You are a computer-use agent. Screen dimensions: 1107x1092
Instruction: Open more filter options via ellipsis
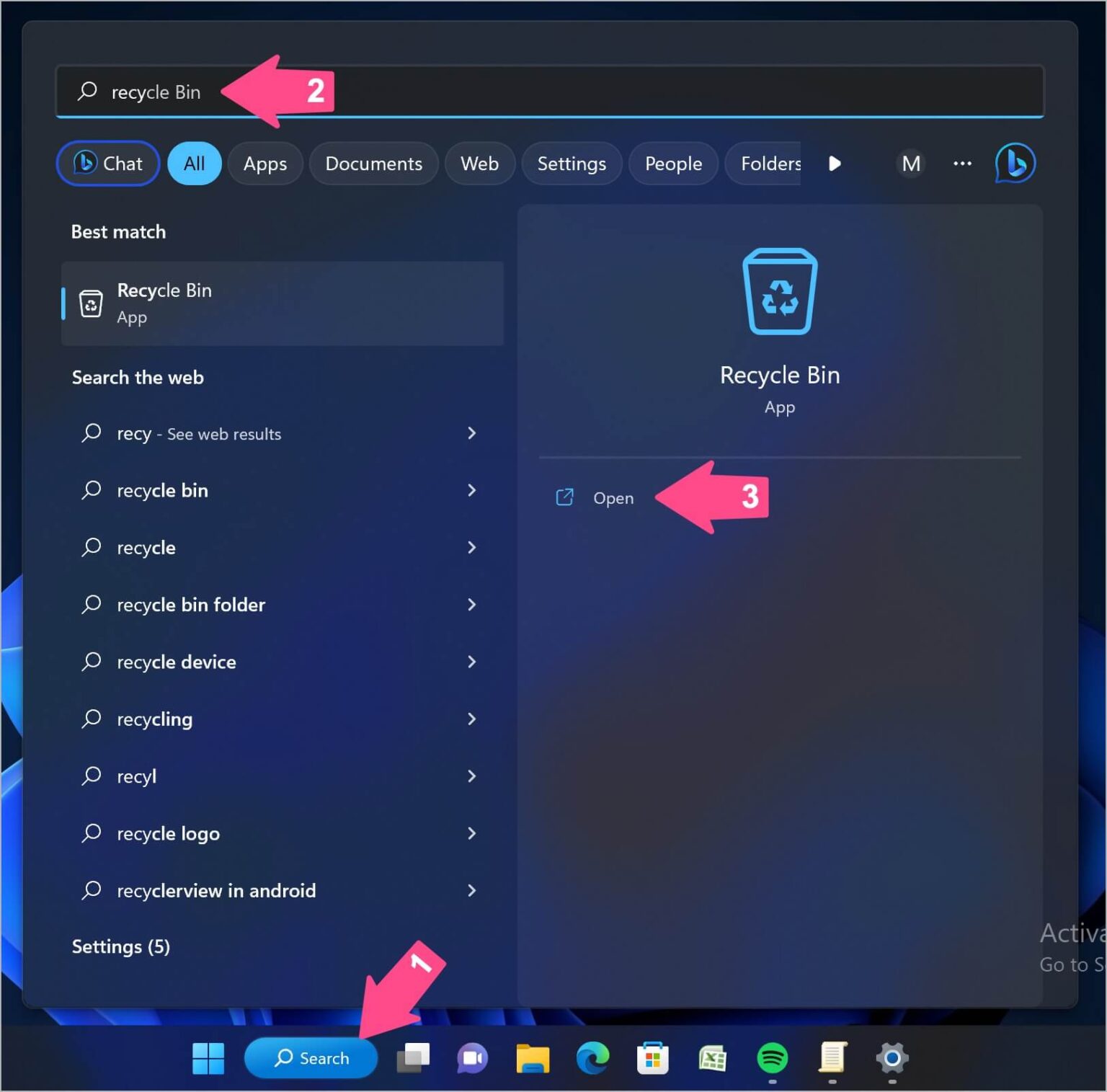[x=961, y=164]
